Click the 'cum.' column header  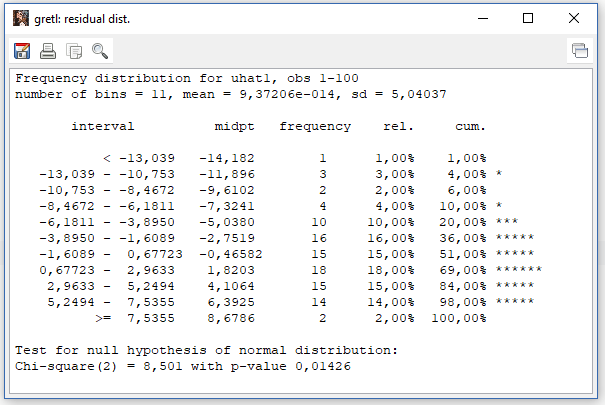pos(469,127)
